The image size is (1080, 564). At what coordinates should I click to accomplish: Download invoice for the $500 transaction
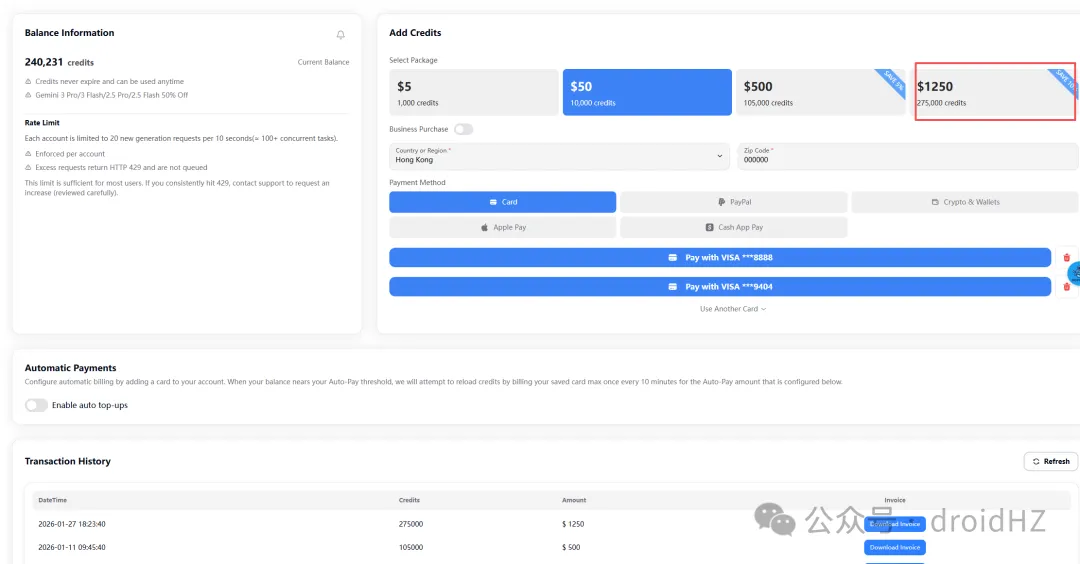pos(894,547)
